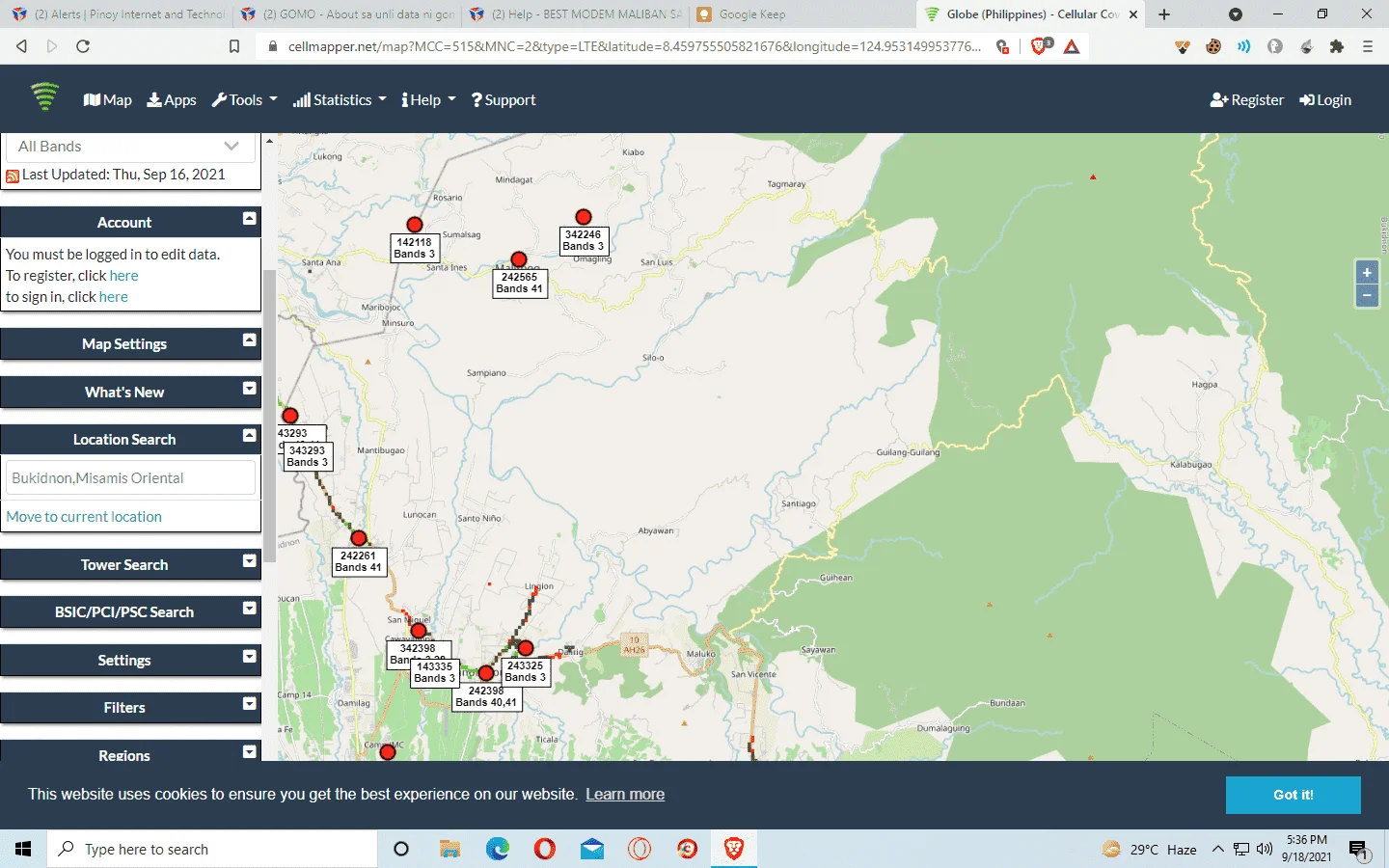This screenshot has width=1389, height=868.
Task: Select the tower marker above 342246
Action: (584, 217)
